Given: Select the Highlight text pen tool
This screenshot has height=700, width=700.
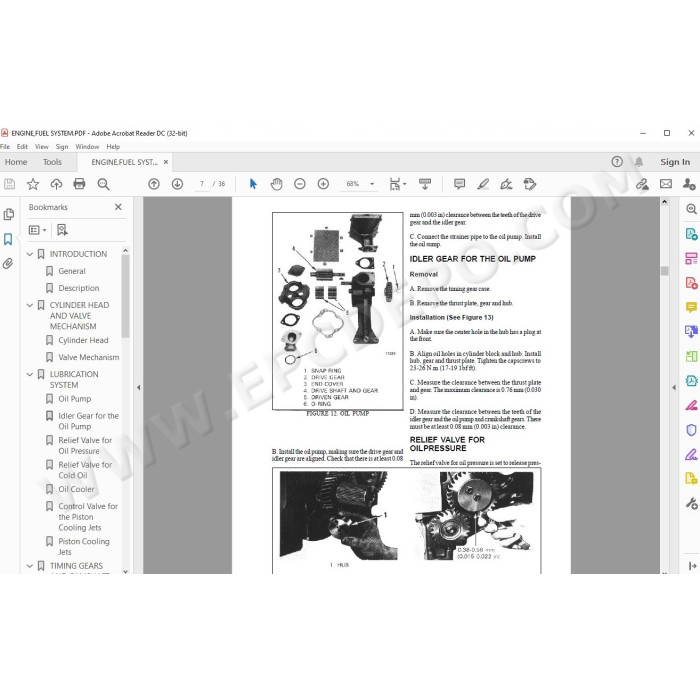Looking at the screenshot, I should pyautogui.click(x=483, y=184).
